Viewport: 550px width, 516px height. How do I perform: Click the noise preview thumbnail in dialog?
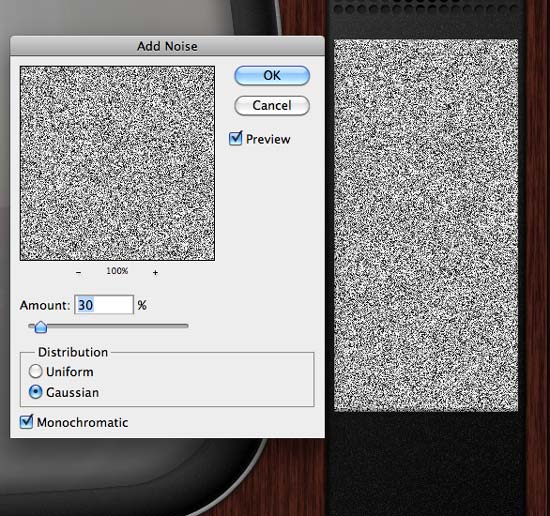coord(117,163)
